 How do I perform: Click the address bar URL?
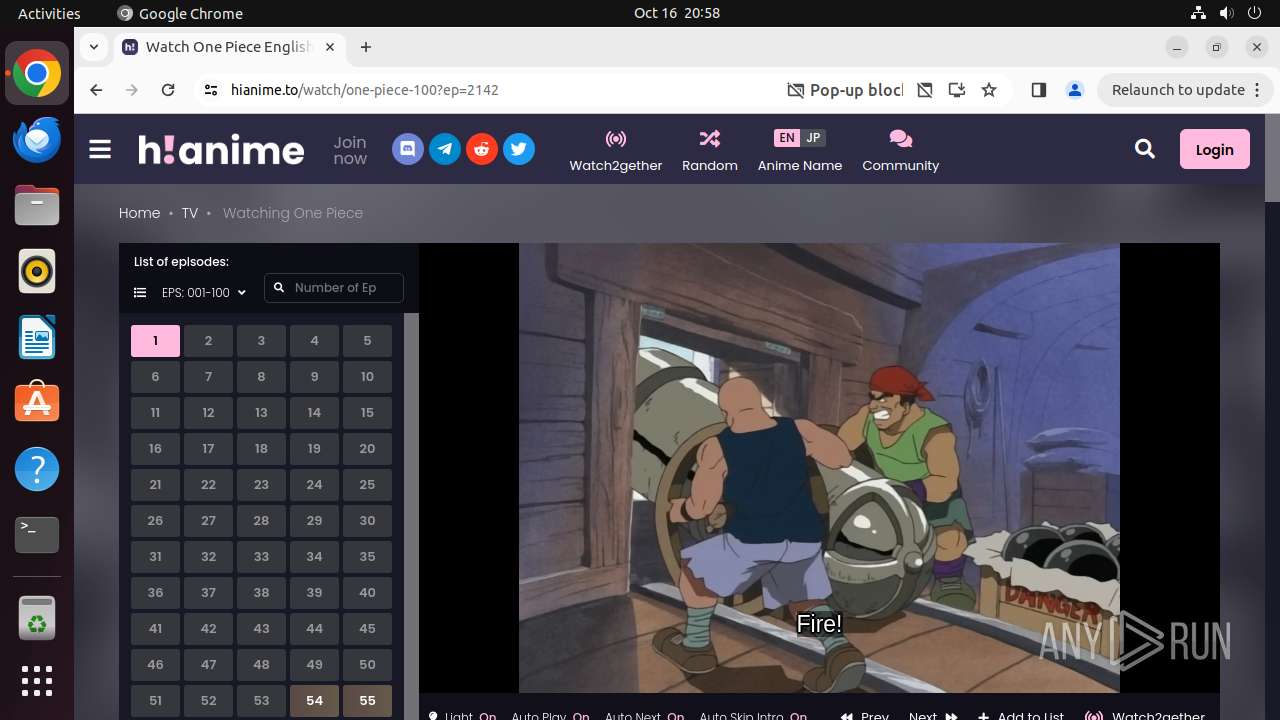pyautogui.click(x=365, y=90)
